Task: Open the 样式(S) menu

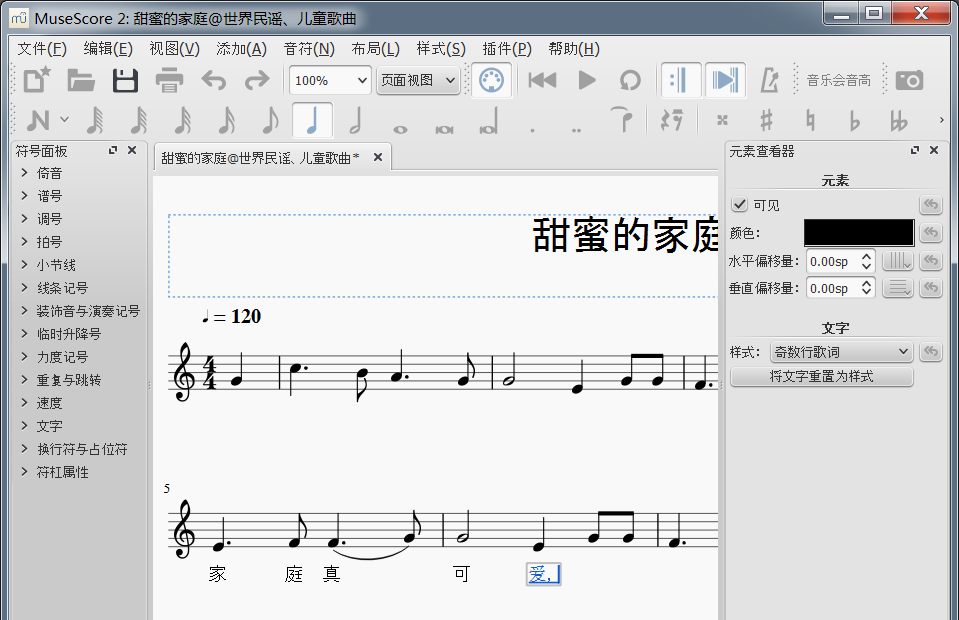Action: tap(441, 49)
